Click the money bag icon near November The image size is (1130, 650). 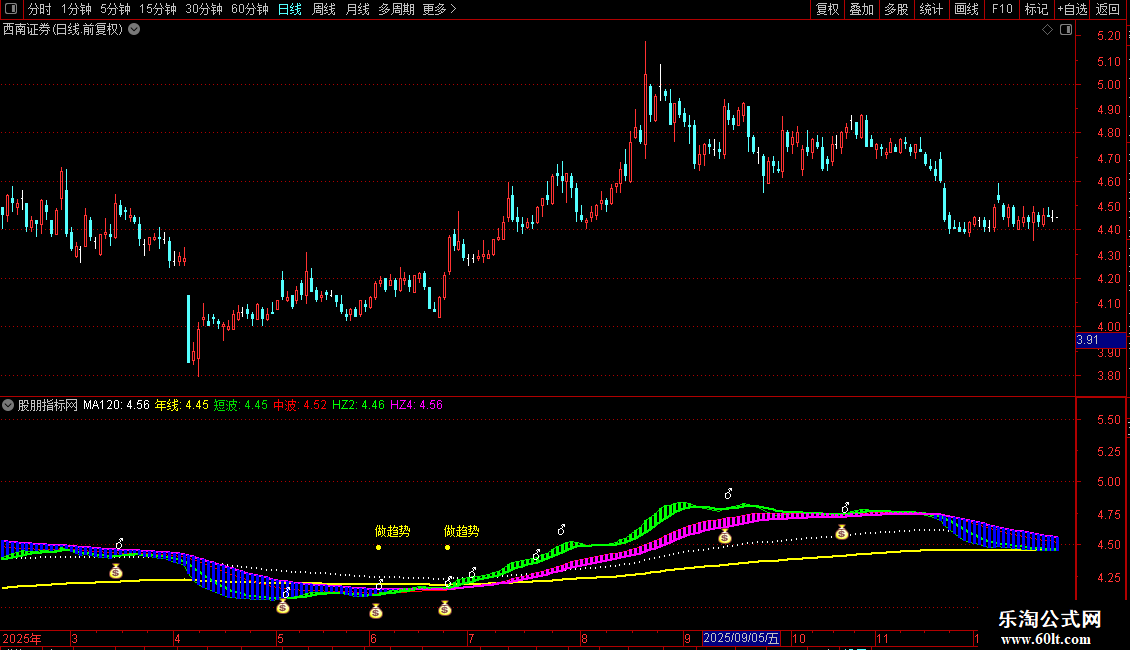pos(842,533)
